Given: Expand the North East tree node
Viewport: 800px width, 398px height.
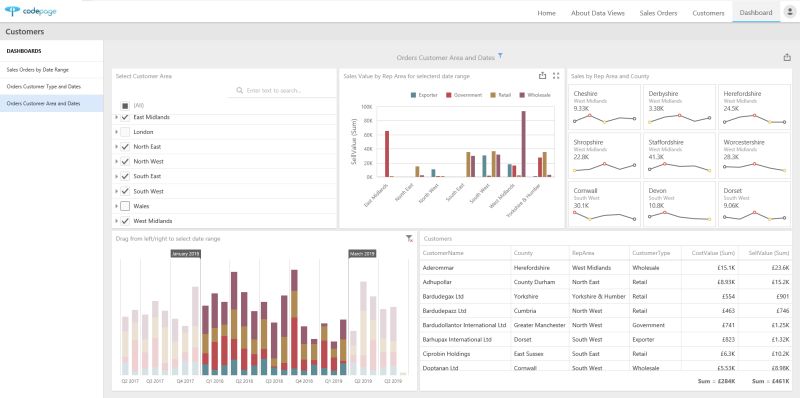Looking at the screenshot, I should (116, 147).
